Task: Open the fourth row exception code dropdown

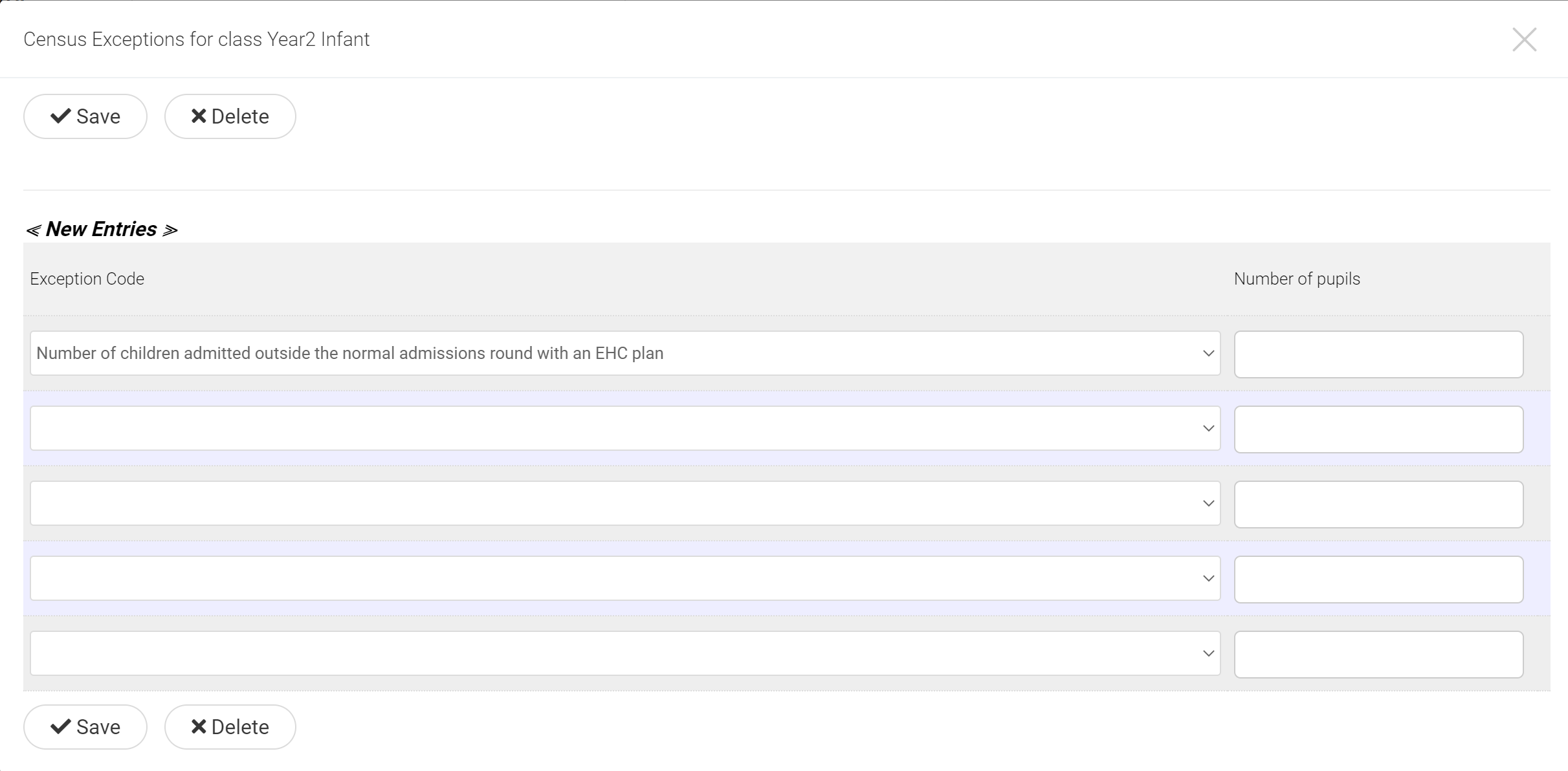Action: click(624, 578)
